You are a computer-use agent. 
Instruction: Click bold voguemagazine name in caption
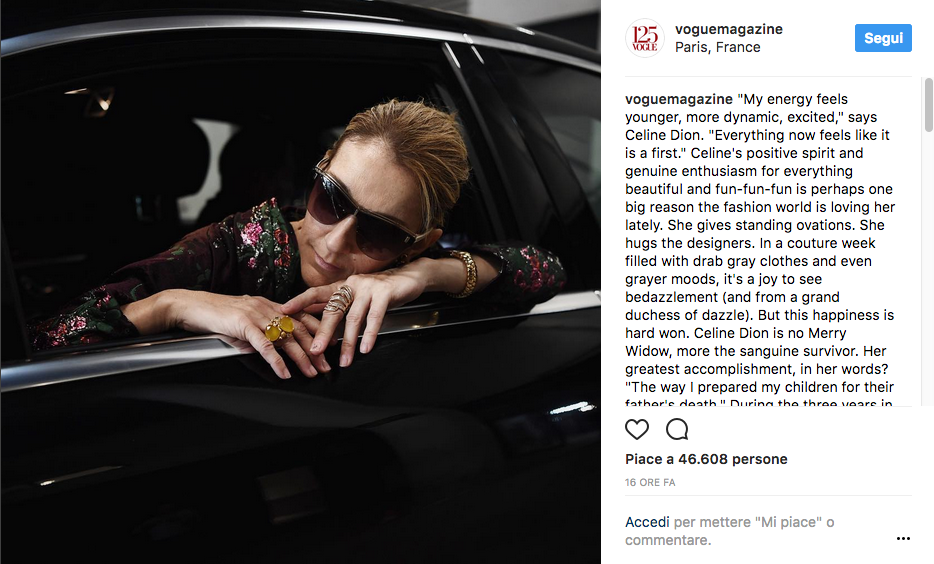pyautogui.click(x=678, y=99)
